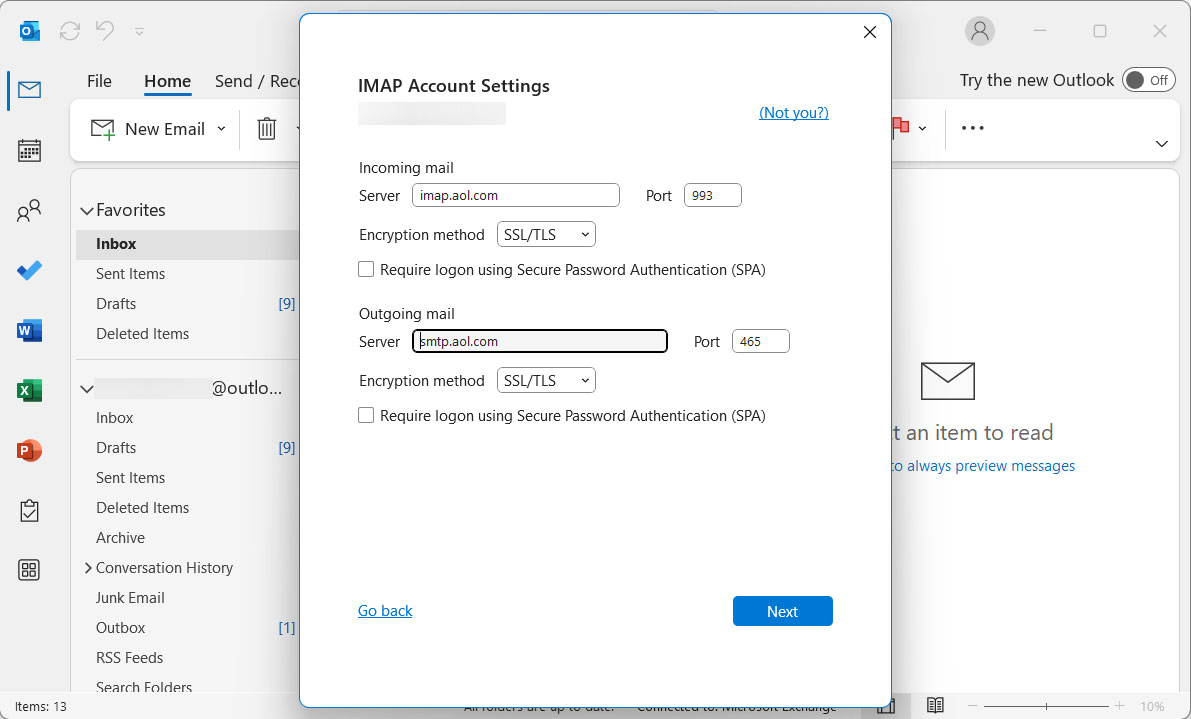
Task: Open the Calendar view
Action: point(29,150)
